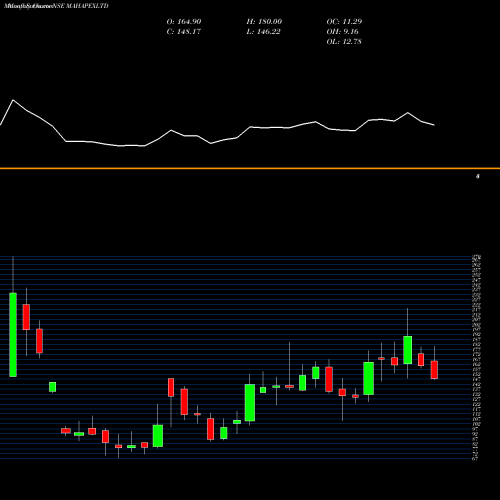Click the 'OL: 12.78' value
The image size is (500, 500).
344,42
